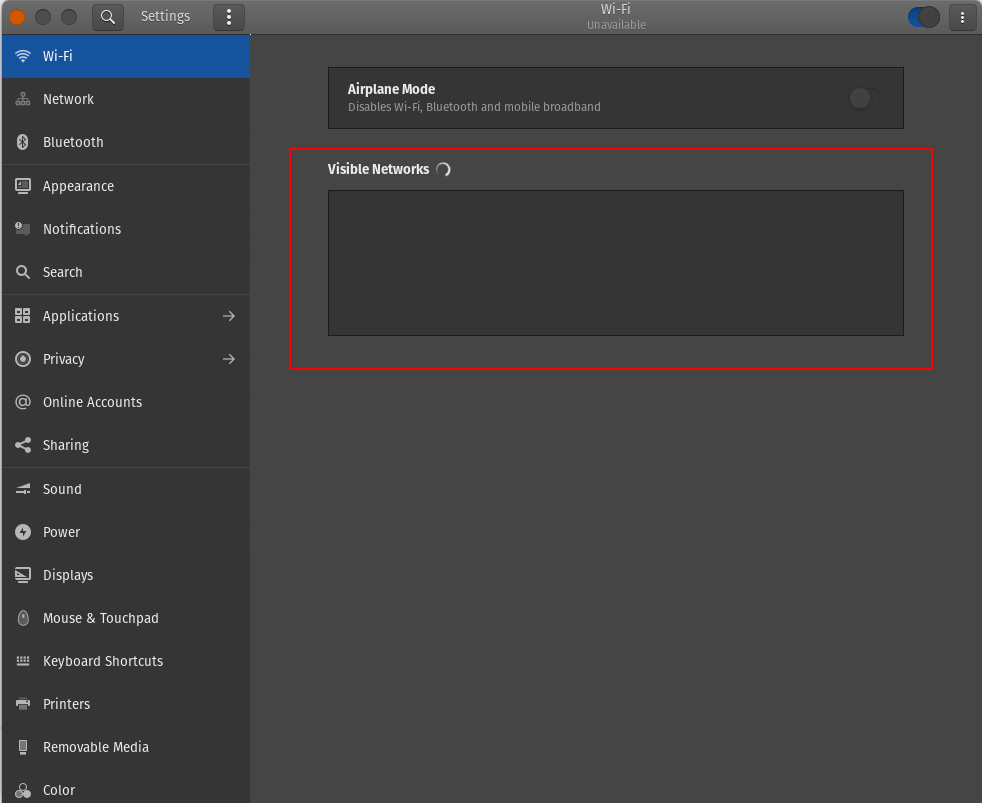This screenshot has width=982, height=803.
Task: Open the top-right window options menu
Action: 962,17
